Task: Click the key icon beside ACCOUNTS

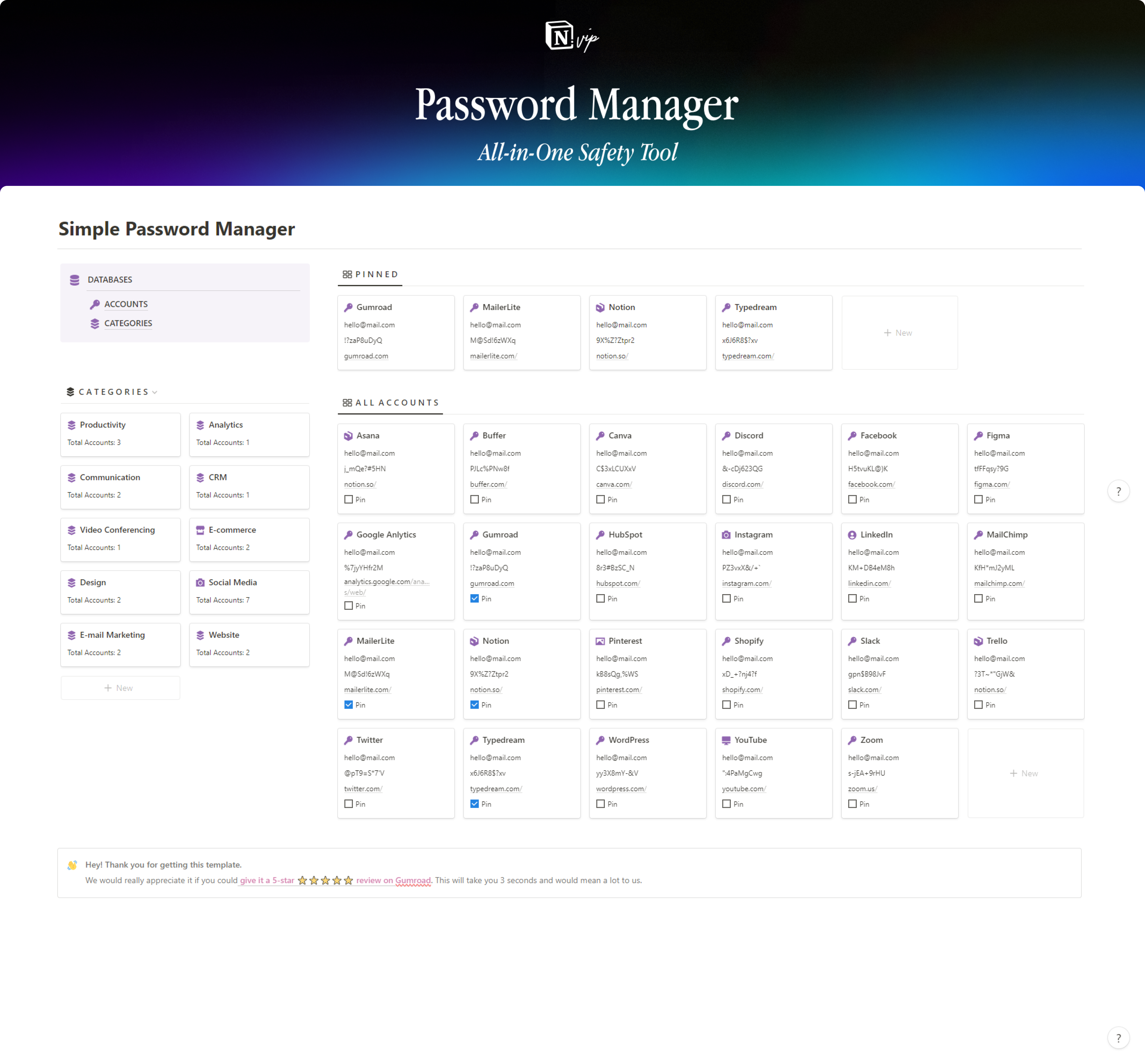Action: coord(95,304)
